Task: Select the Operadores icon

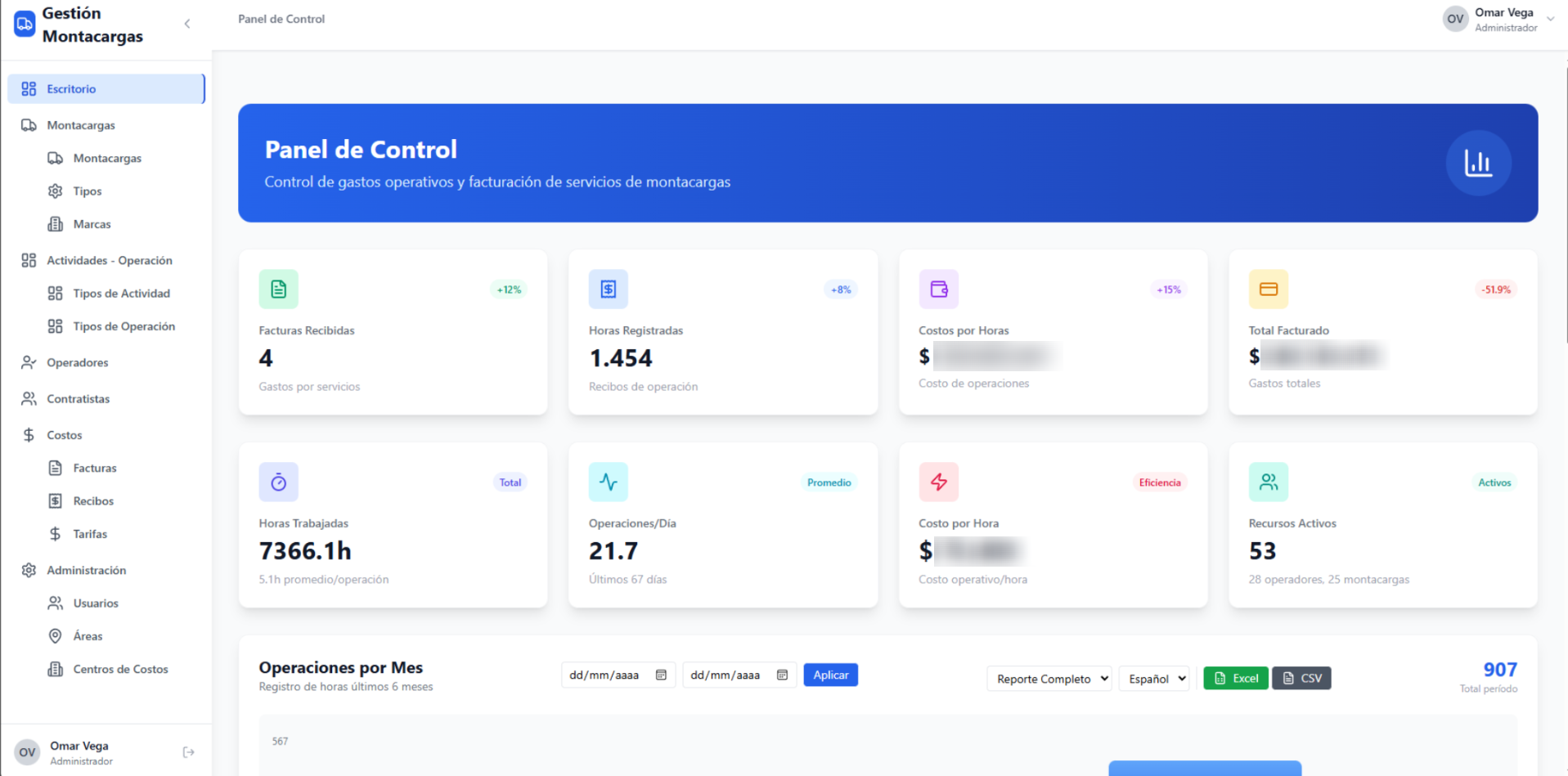Action: point(28,362)
